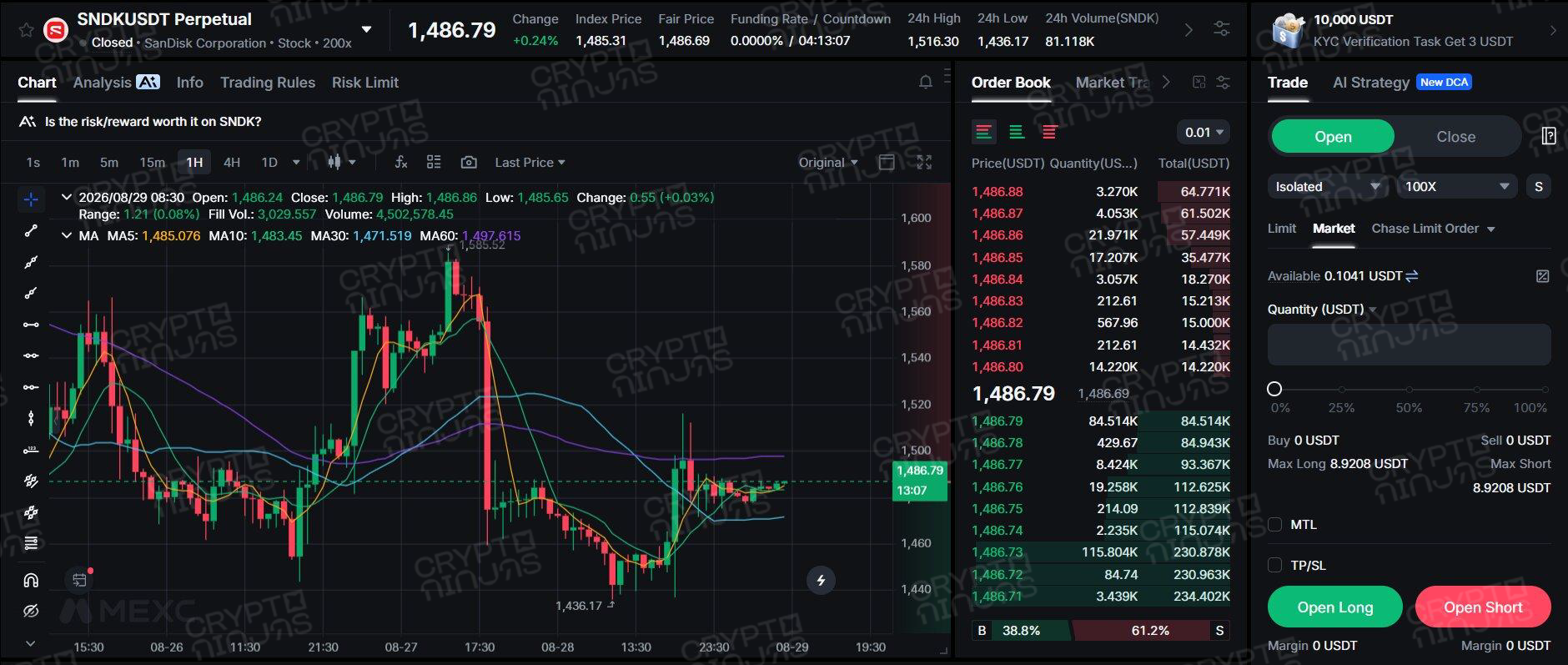Enable the MTL checkbox
The image size is (1568, 665).
(x=1274, y=524)
